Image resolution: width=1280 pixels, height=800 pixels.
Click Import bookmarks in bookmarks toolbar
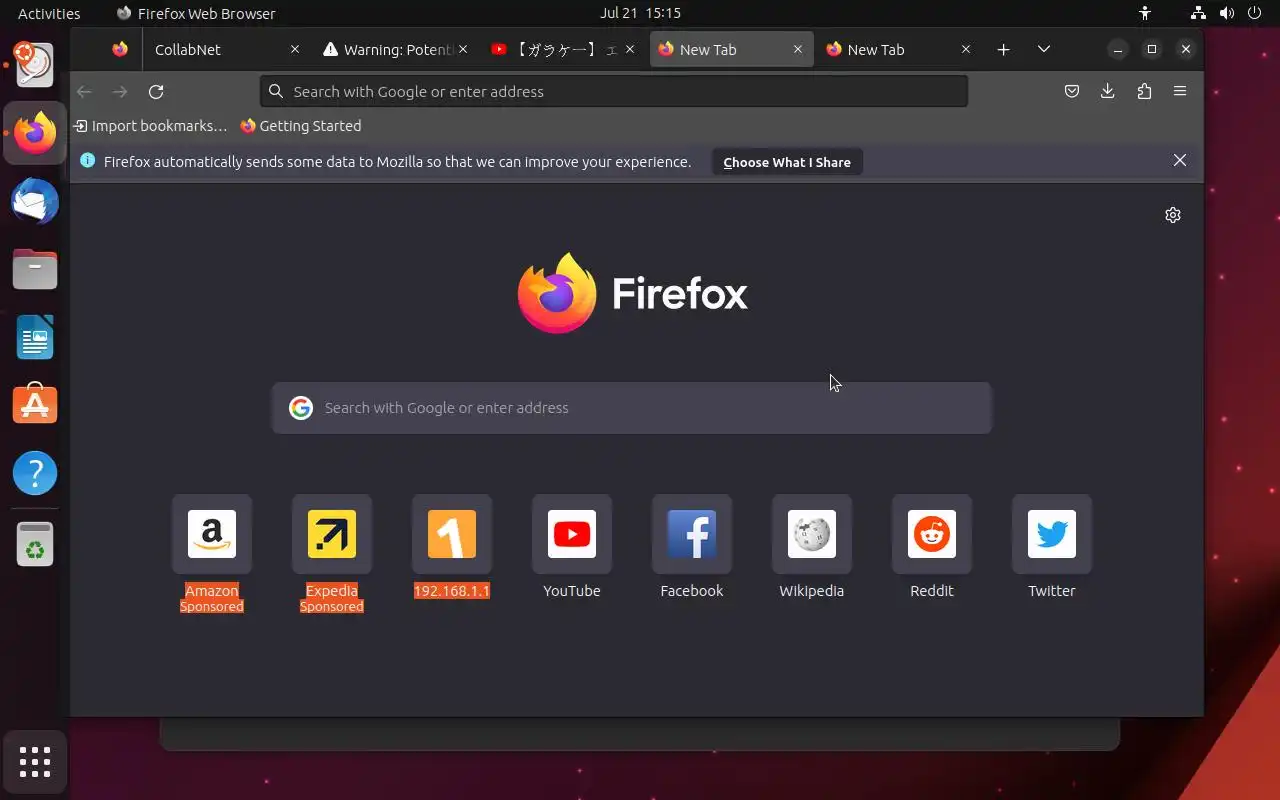(151, 126)
